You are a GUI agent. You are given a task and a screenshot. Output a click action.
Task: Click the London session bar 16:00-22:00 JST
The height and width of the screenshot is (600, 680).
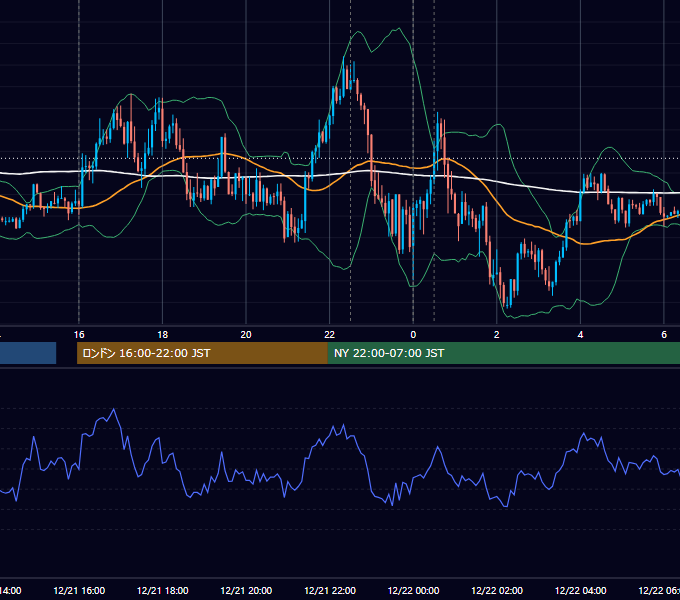pyautogui.click(x=202, y=353)
